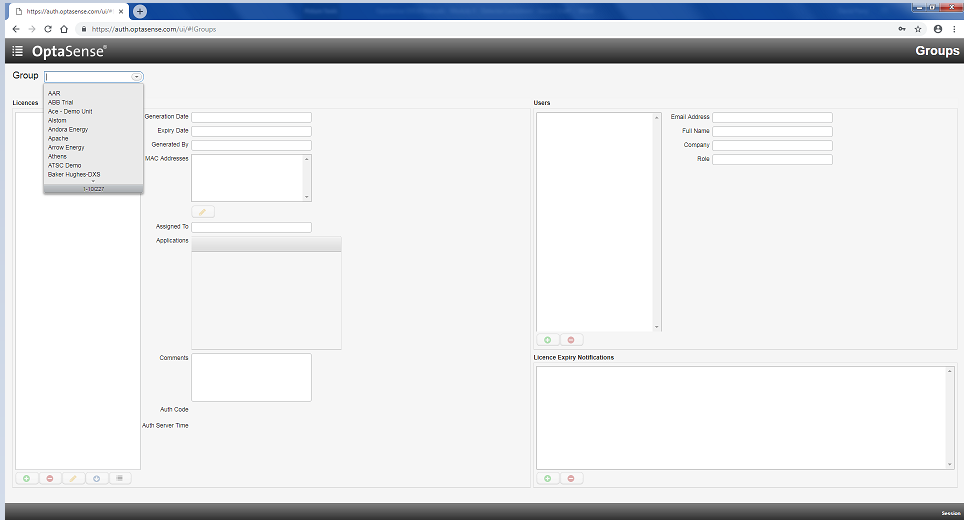Click the add licence plus icon
The height and width of the screenshot is (520, 964).
click(x=26, y=479)
